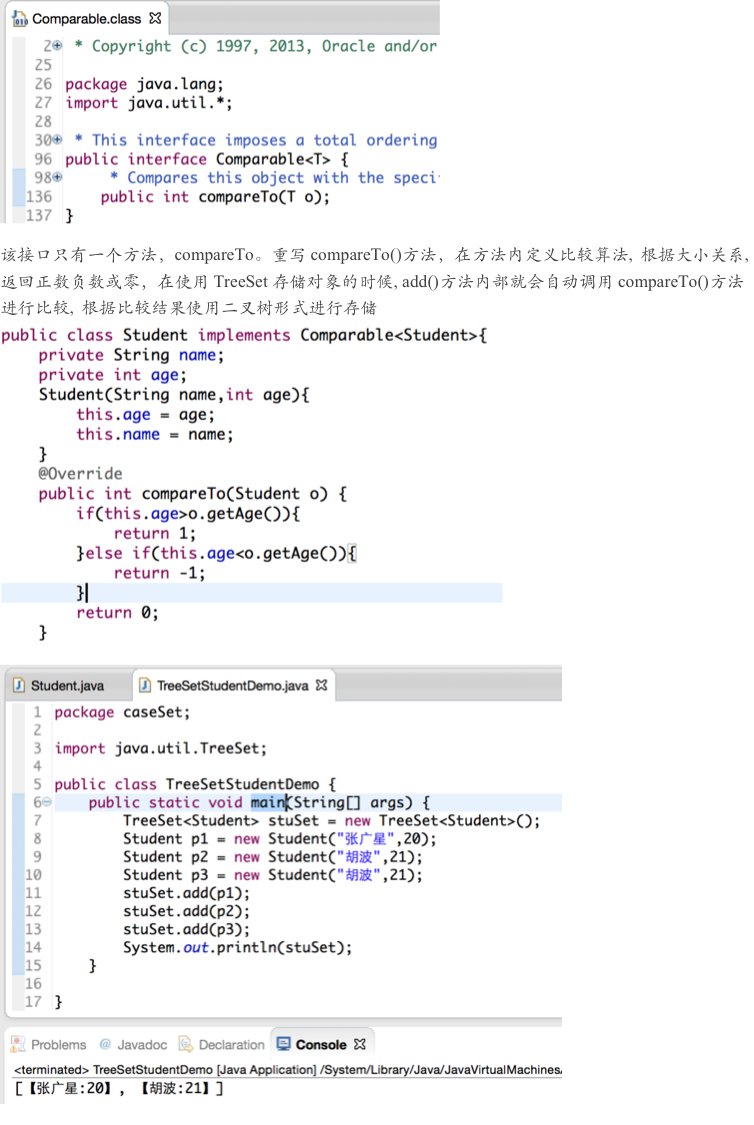The height and width of the screenshot is (1125, 754).
Task: Expand the folded copyright comment at line 2
Action: tap(57, 46)
